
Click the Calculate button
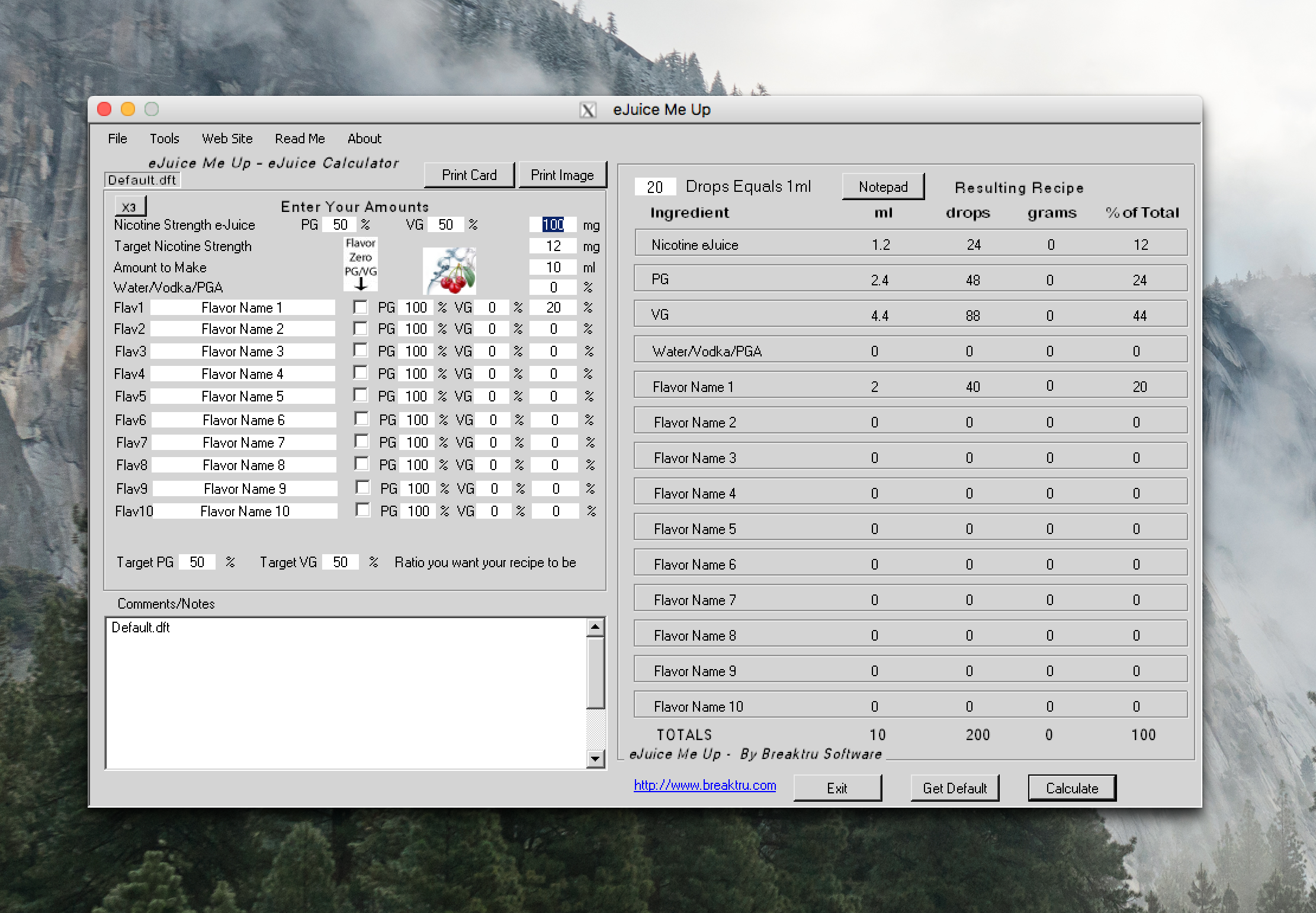click(x=1072, y=788)
